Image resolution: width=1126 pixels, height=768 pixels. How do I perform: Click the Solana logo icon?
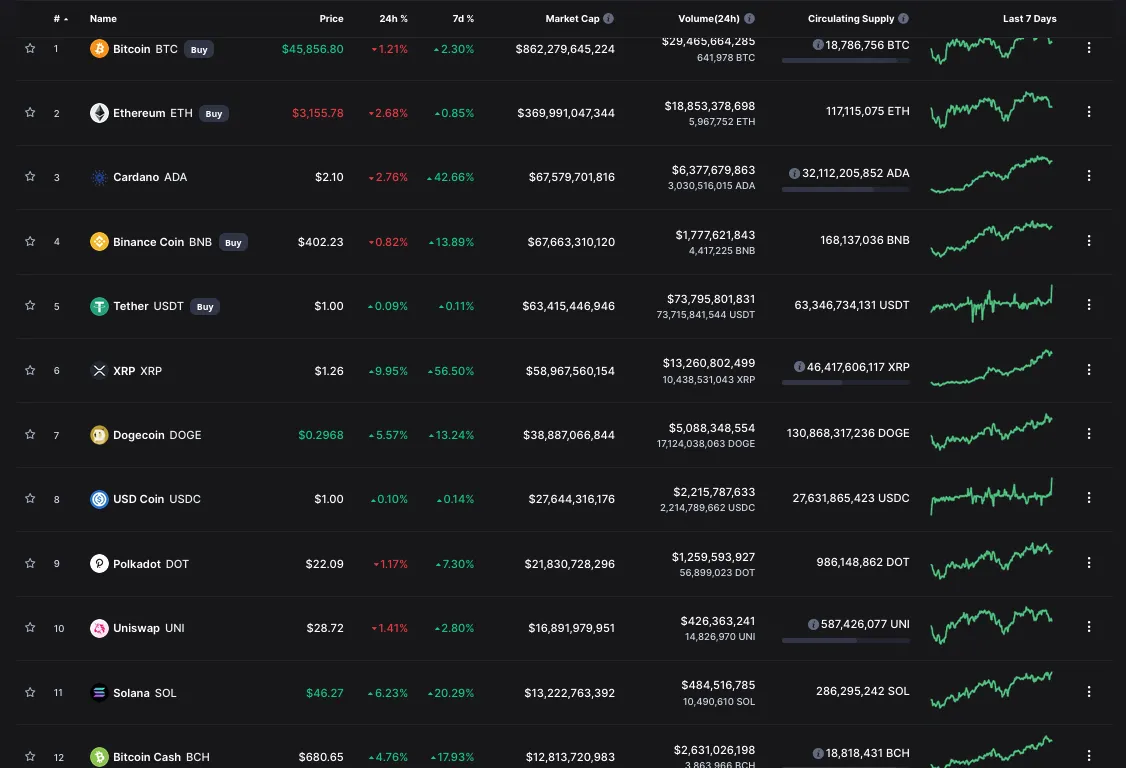coord(99,693)
